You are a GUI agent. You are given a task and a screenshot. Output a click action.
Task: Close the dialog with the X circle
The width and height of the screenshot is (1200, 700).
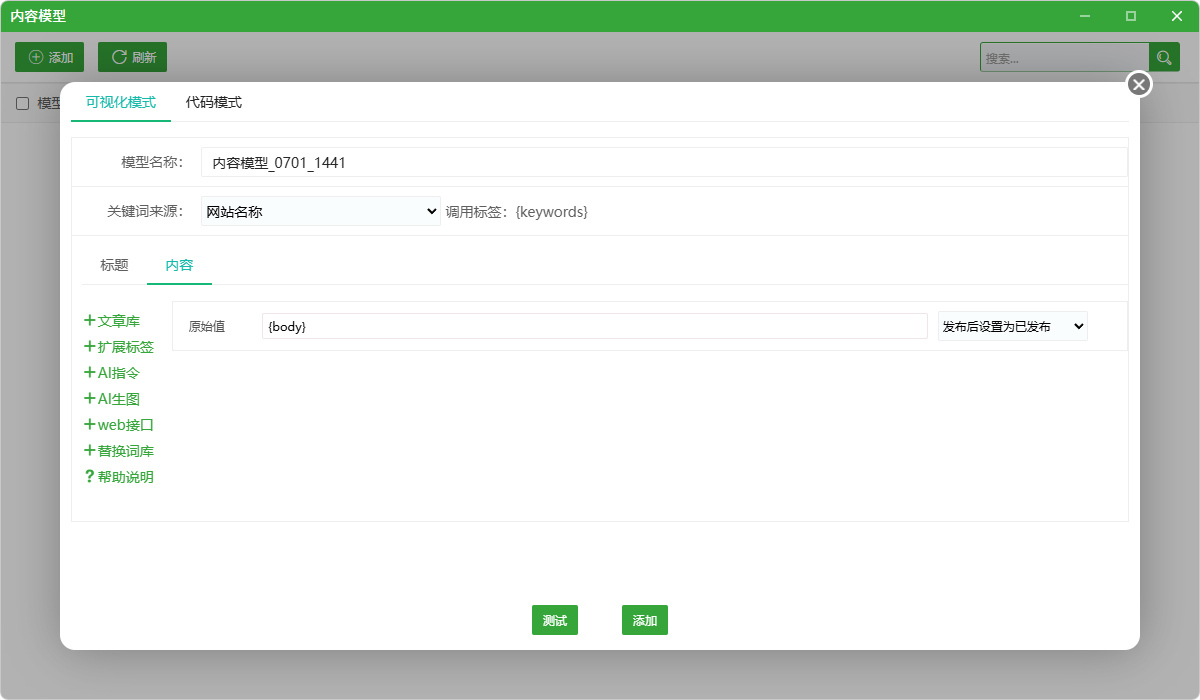coord(1139,84)
